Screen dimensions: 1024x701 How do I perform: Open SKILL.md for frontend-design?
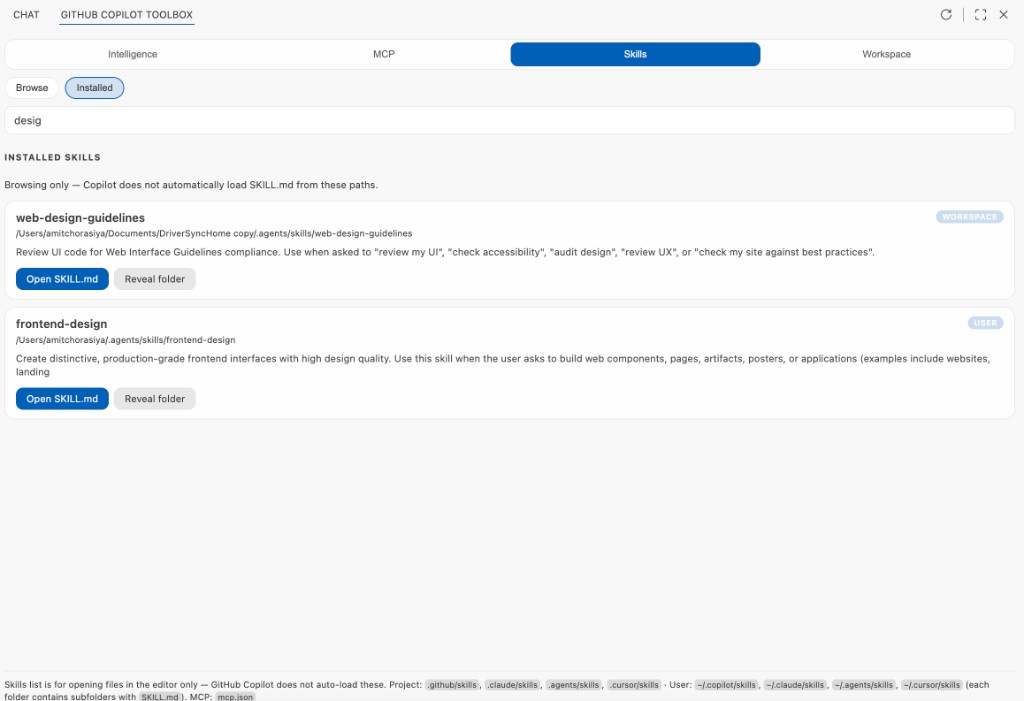click(x=62, y=397)
